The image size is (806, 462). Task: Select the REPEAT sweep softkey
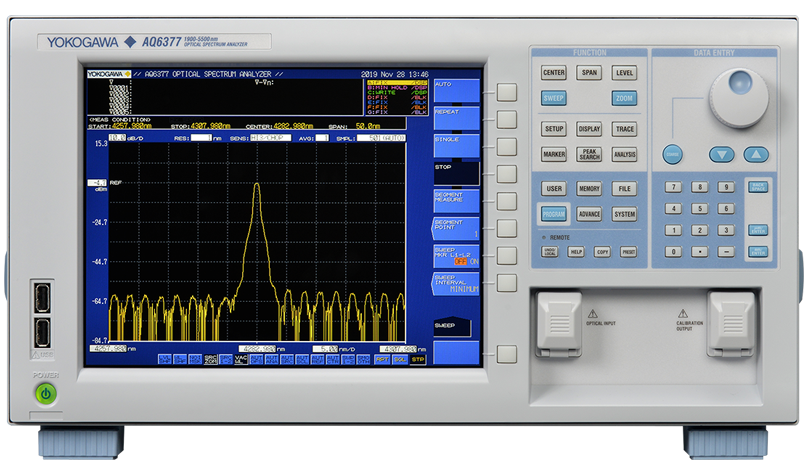point(456,119)
